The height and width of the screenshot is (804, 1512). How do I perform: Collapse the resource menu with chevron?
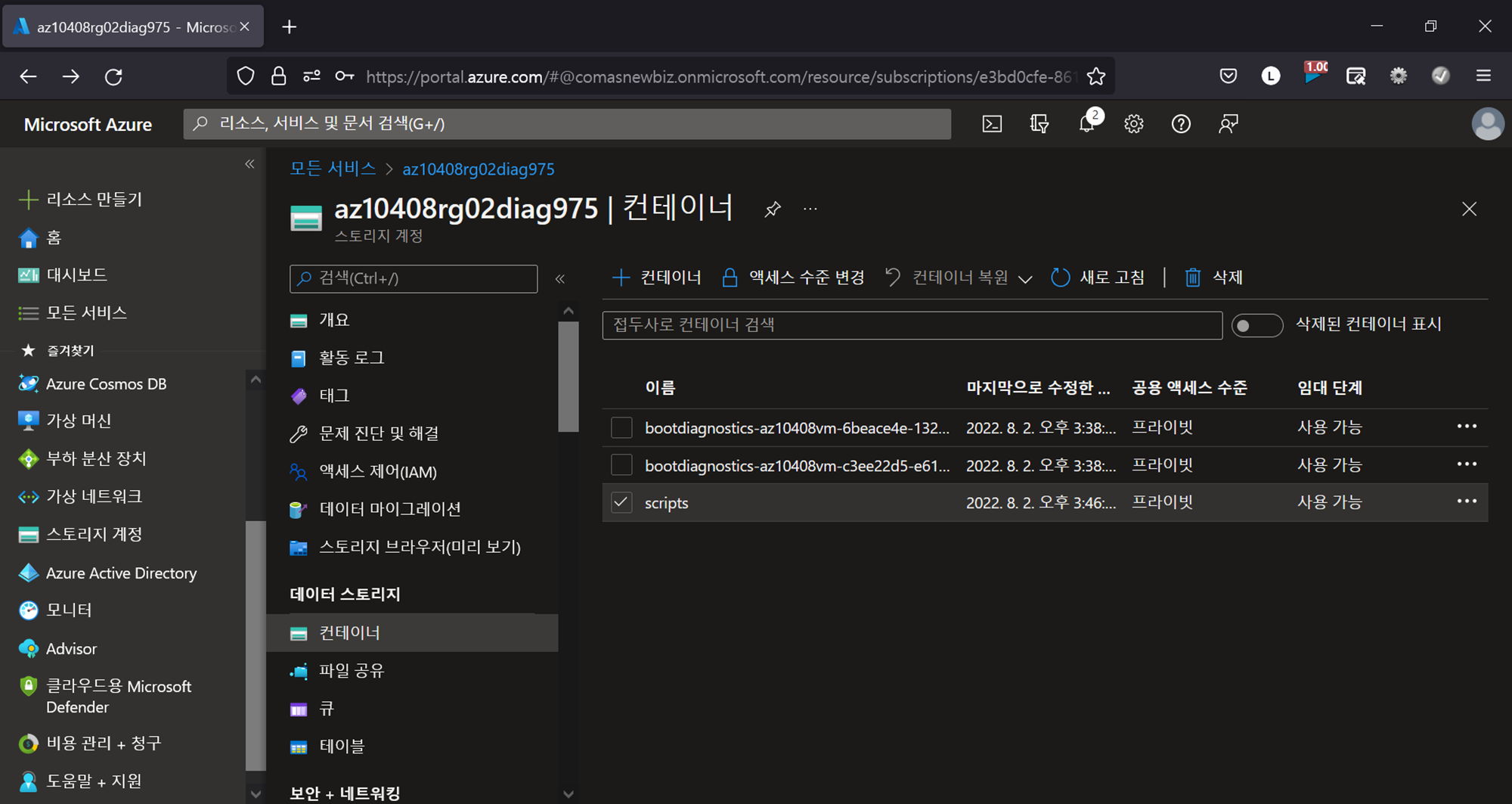(x=560, y=279)
